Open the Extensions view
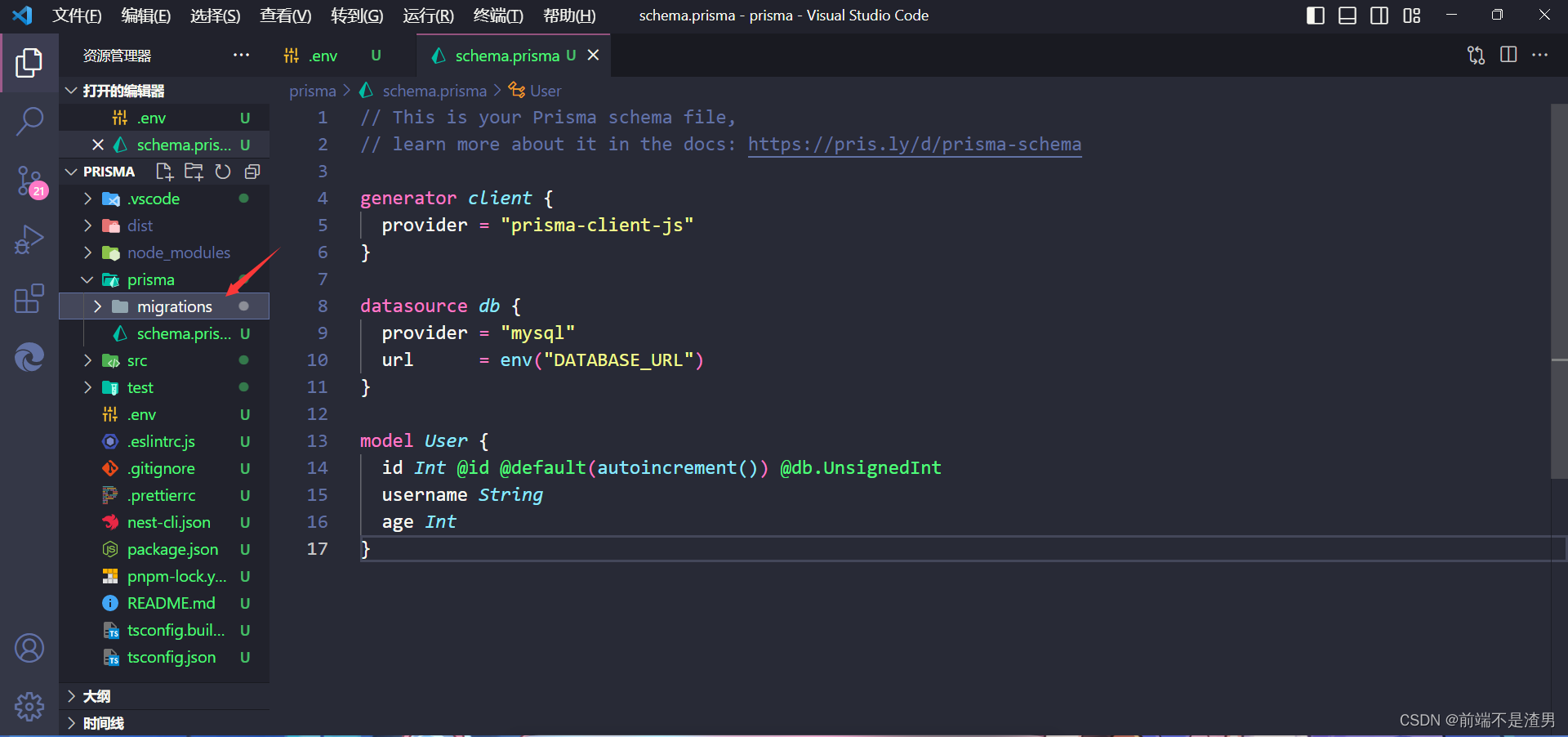This screenshot has height=737, width=1568. (x=29, y=299)
